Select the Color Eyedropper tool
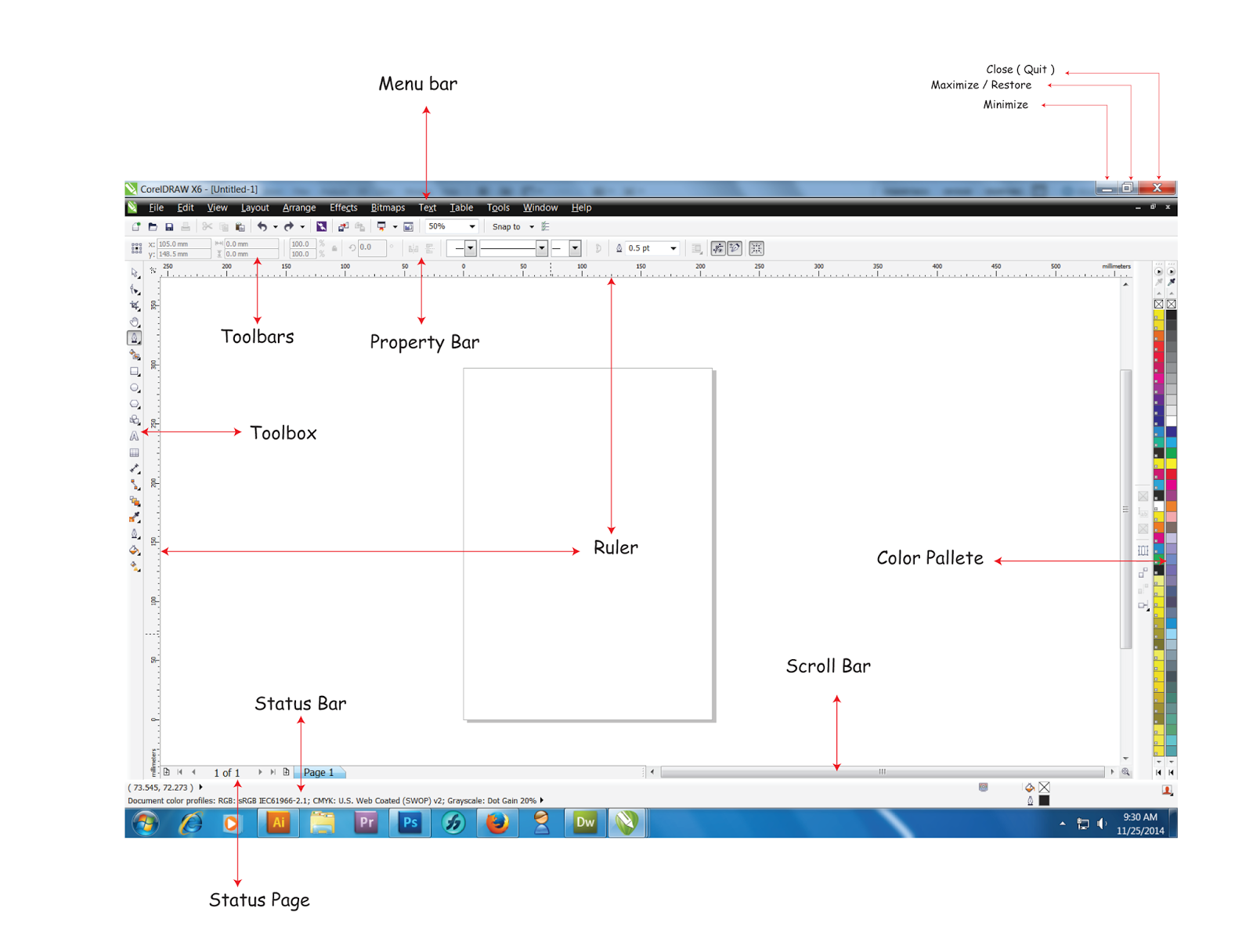1253x952 pixels. tap(135, 517)
